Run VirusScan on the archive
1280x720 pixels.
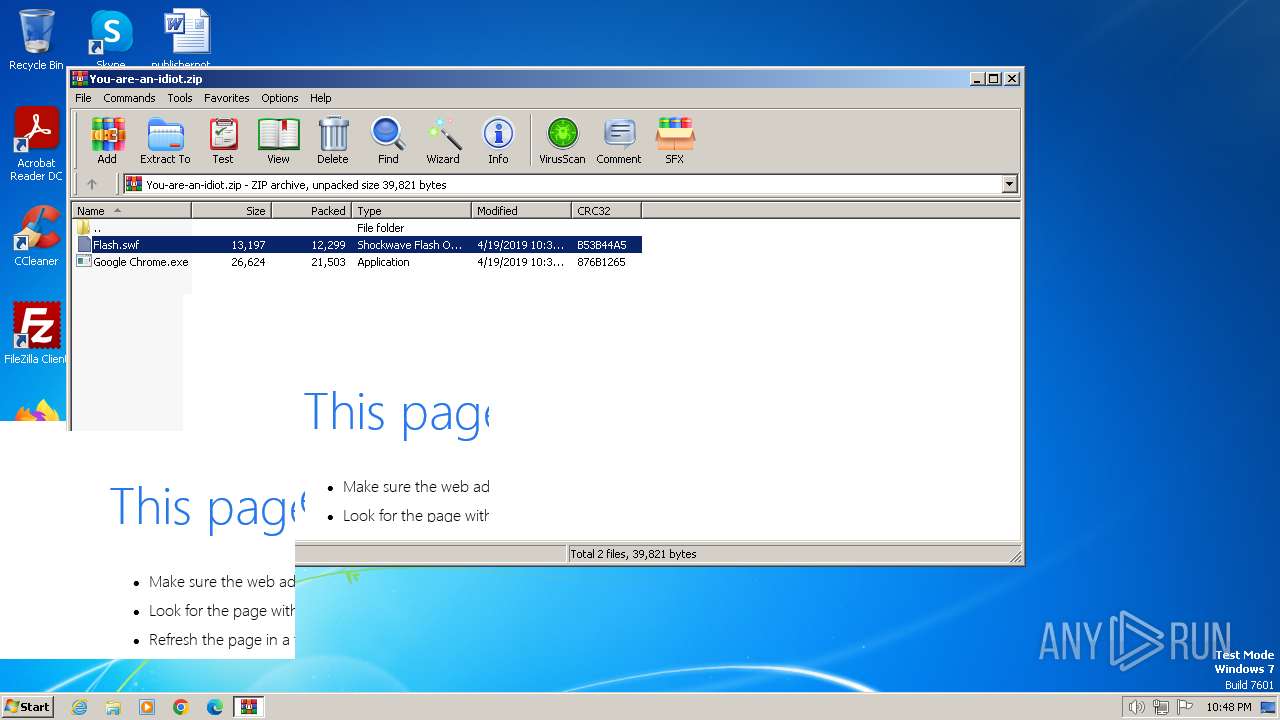point(562,140)
